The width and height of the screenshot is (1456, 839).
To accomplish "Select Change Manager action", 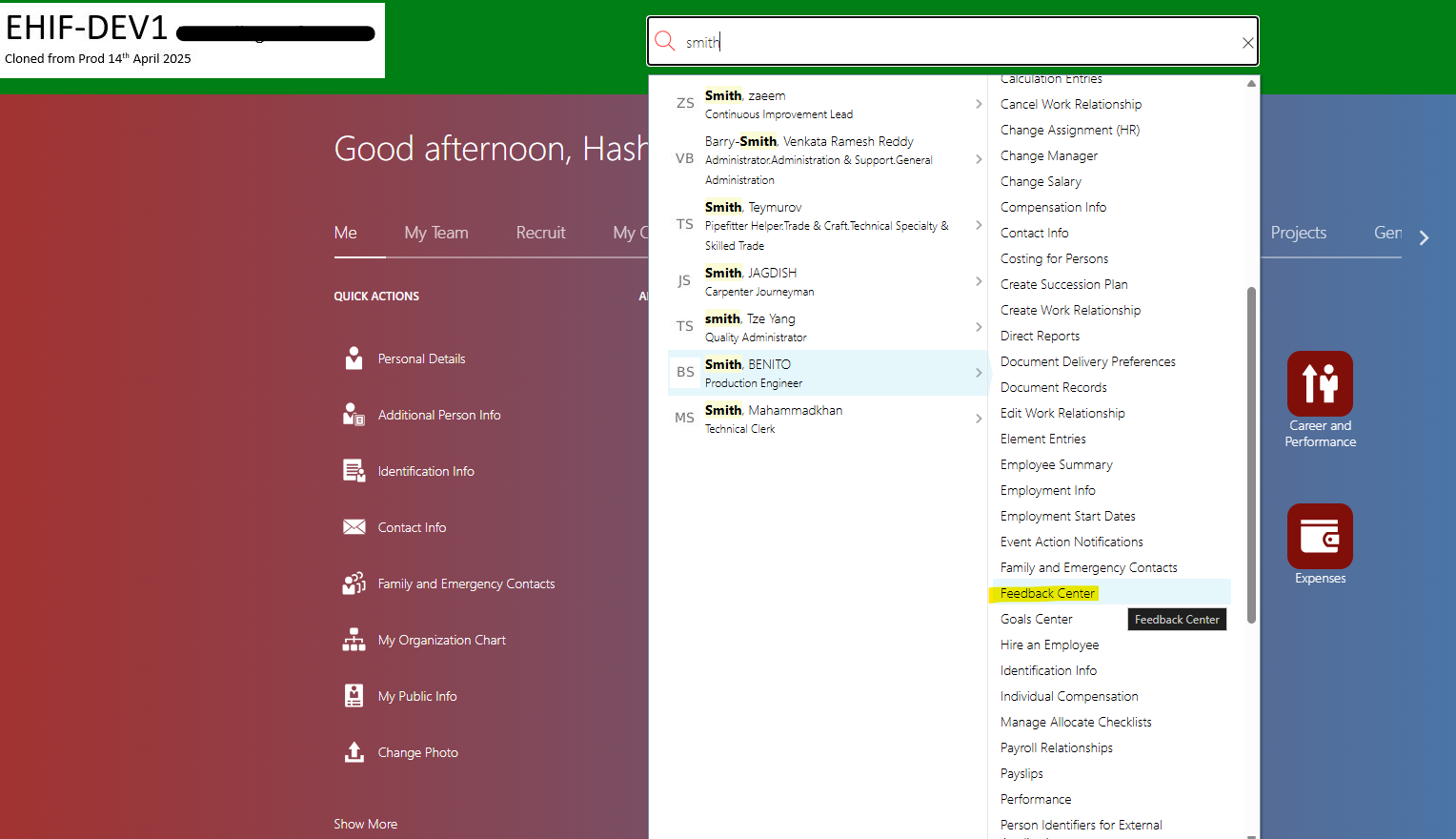I will coord(1048,155).
